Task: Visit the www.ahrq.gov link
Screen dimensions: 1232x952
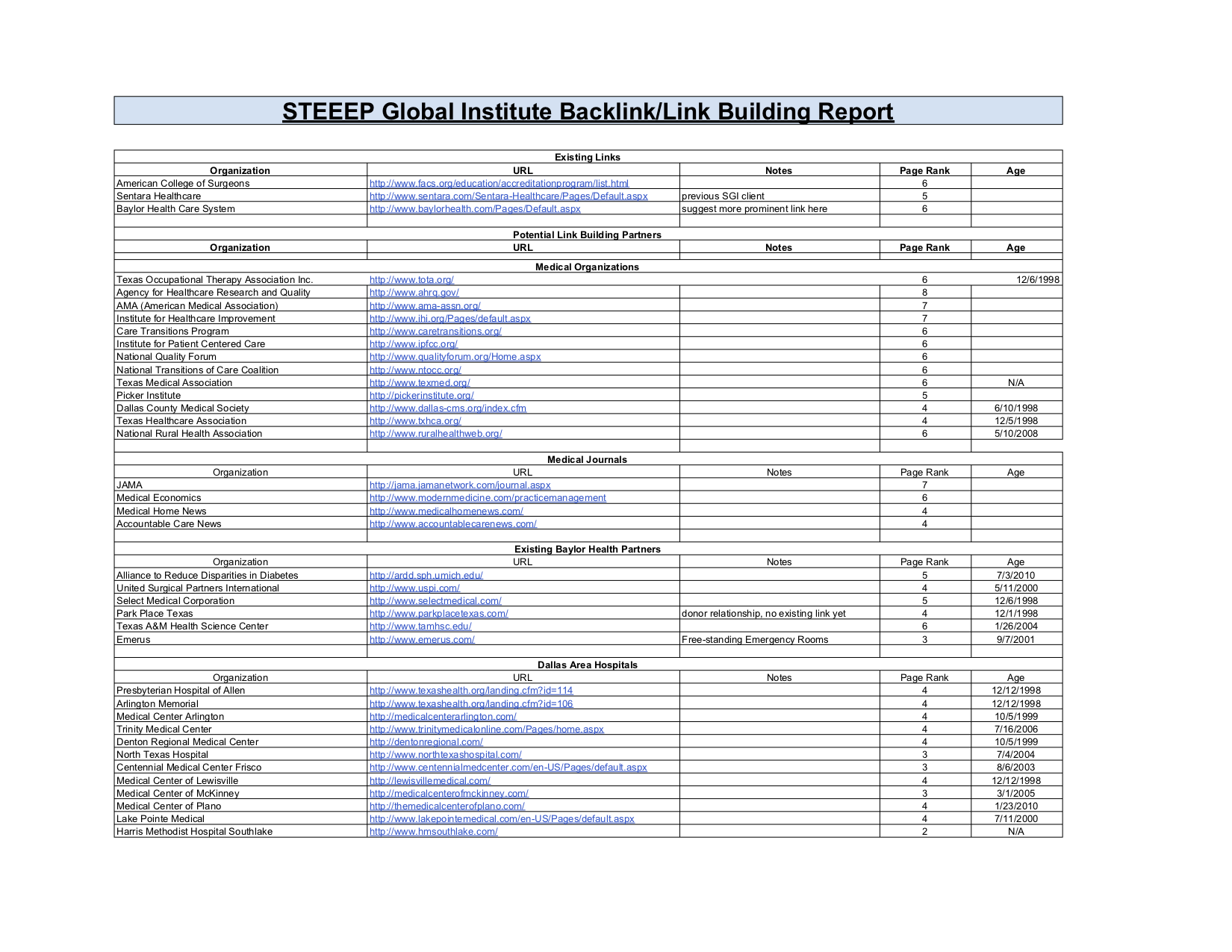Action: 414,292
